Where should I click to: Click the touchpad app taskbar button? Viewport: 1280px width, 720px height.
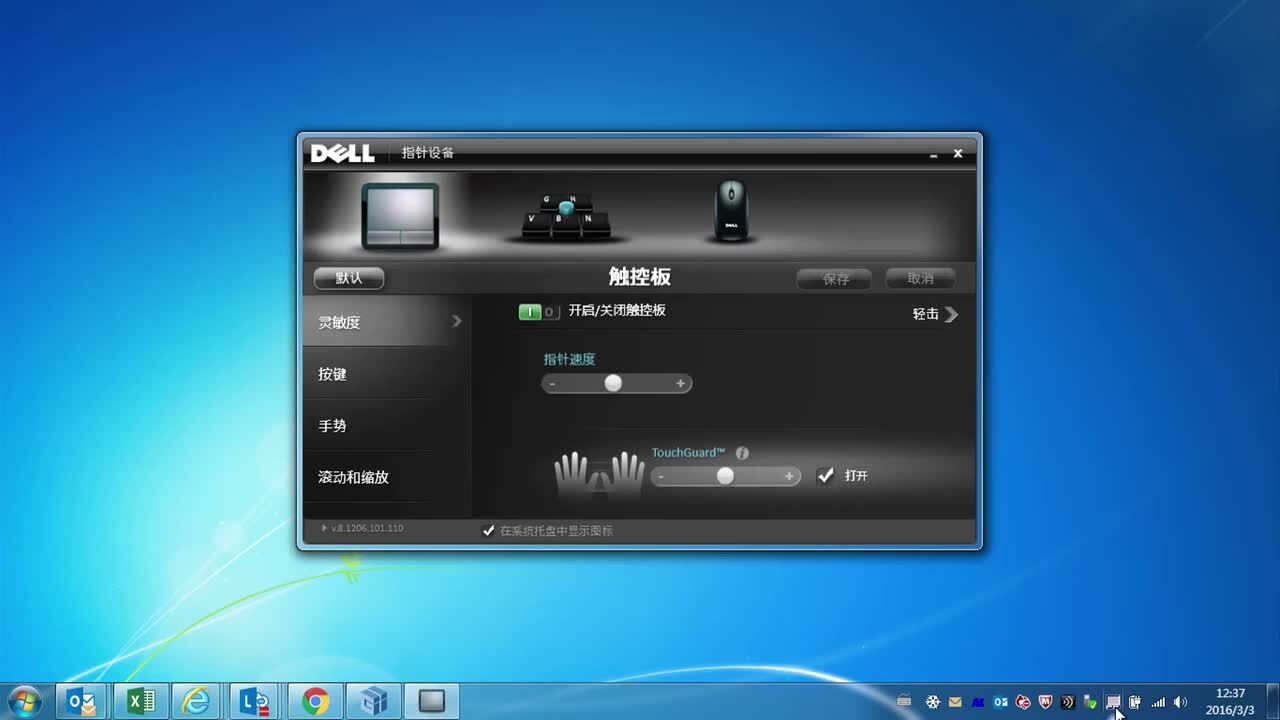pos(431,702)
